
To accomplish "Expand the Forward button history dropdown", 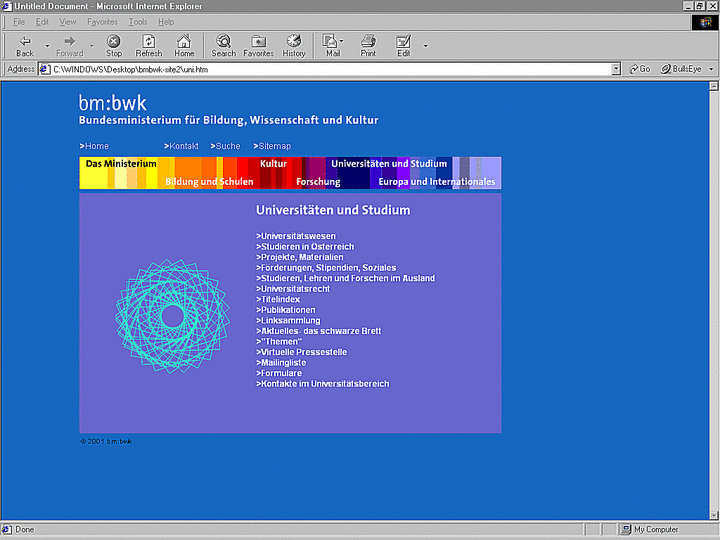I will click(92, 46).
